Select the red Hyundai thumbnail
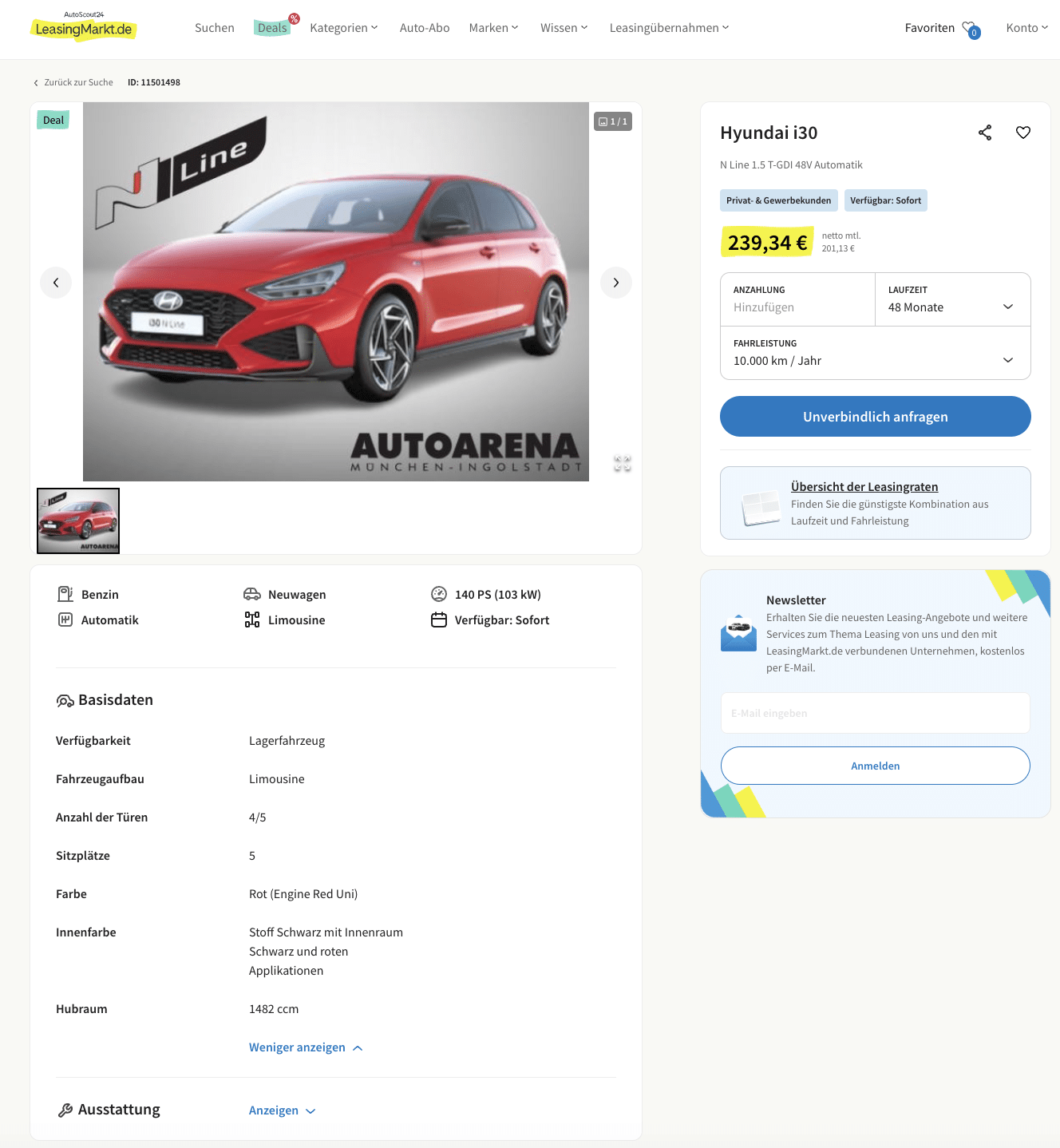 [78, 521]
